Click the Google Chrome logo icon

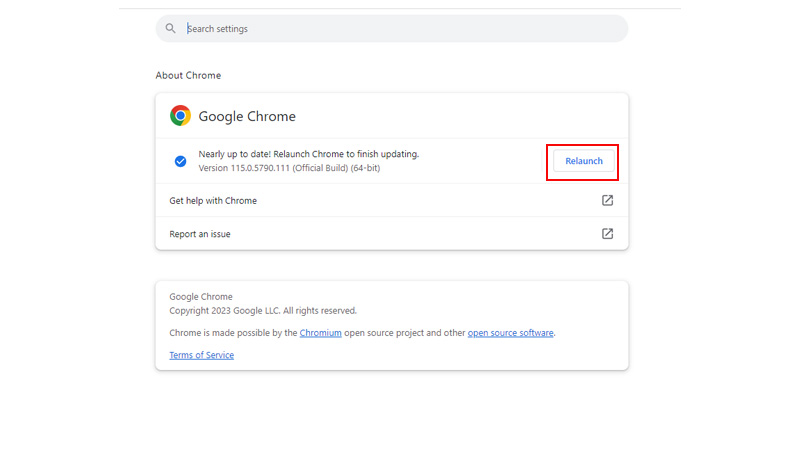tap(180, 116)
